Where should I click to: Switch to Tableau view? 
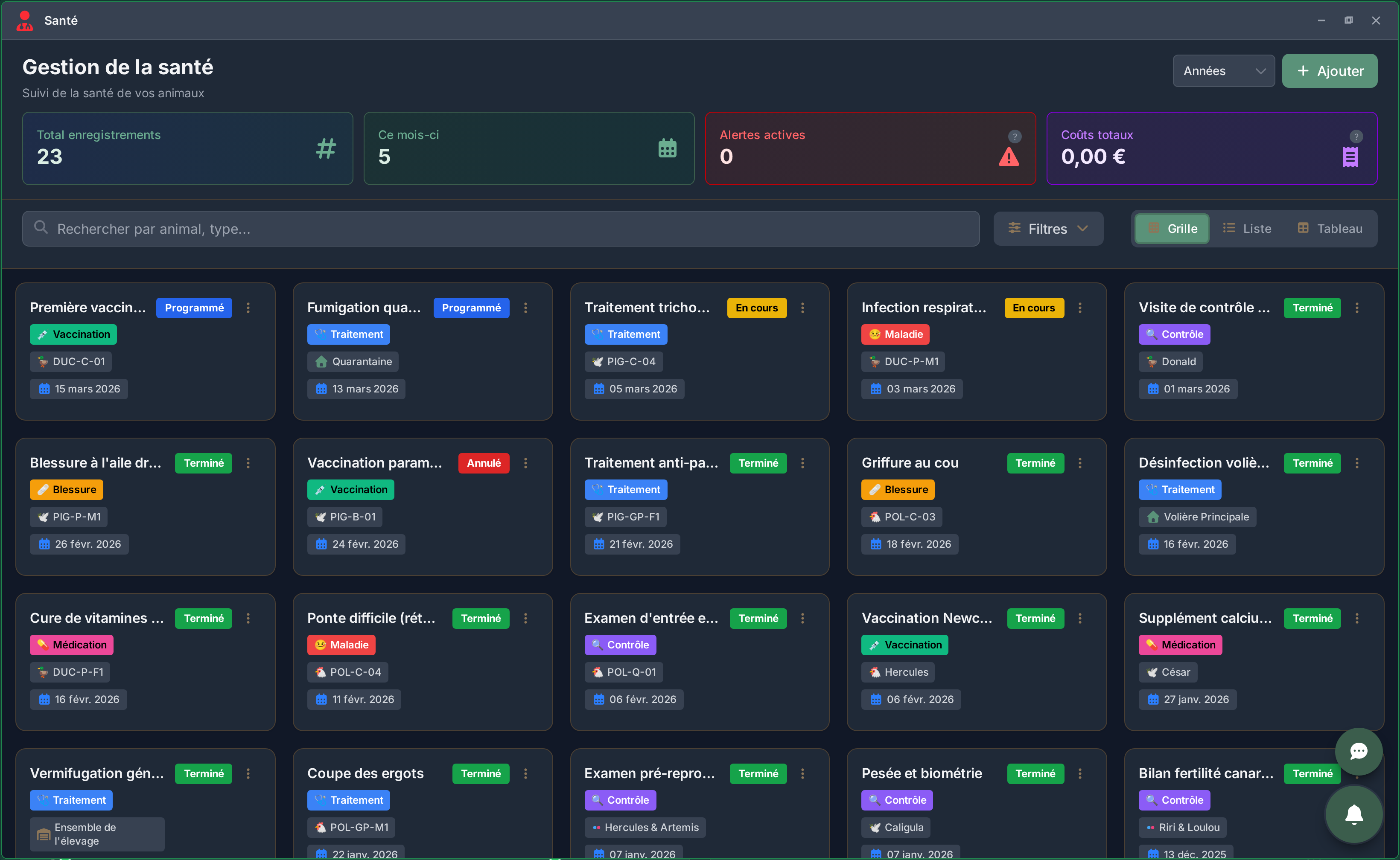coord(1330,229)
